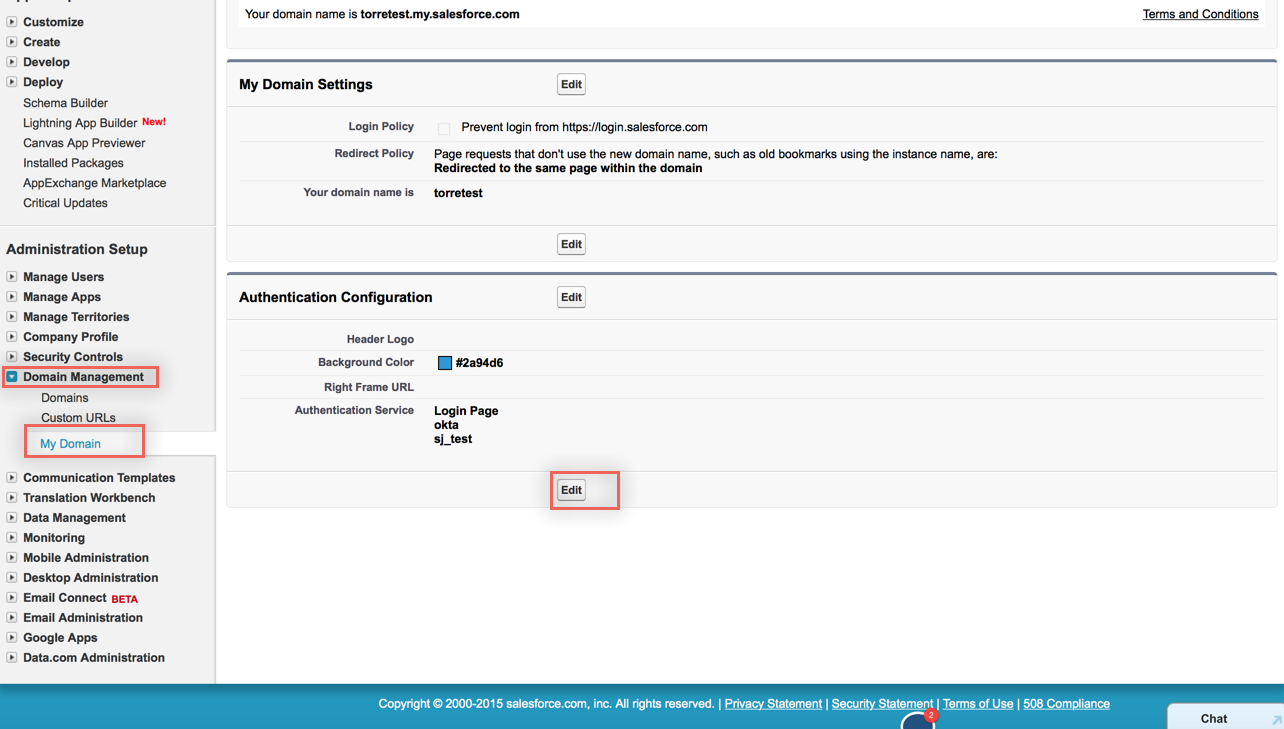The height and width of the screenshot is (729, 1284).
Task: Expand the Customize section arrow
Action: click(x=12, y=22)
